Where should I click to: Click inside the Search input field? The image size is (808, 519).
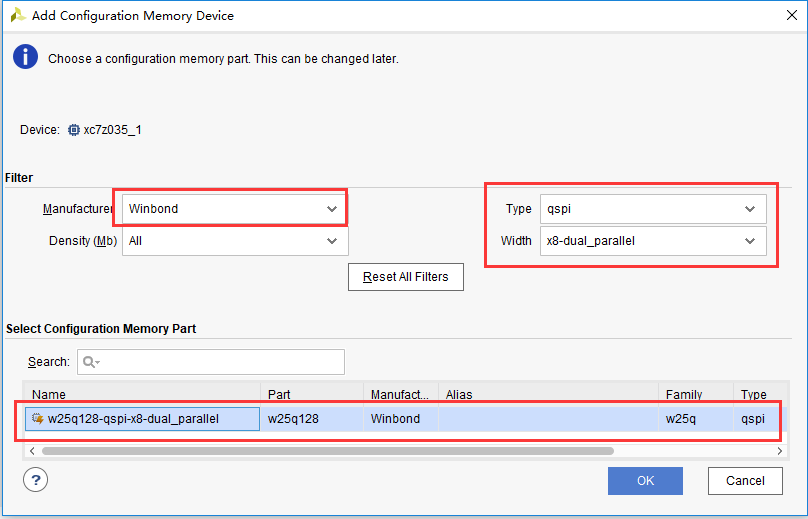click(x=211, y=362)
